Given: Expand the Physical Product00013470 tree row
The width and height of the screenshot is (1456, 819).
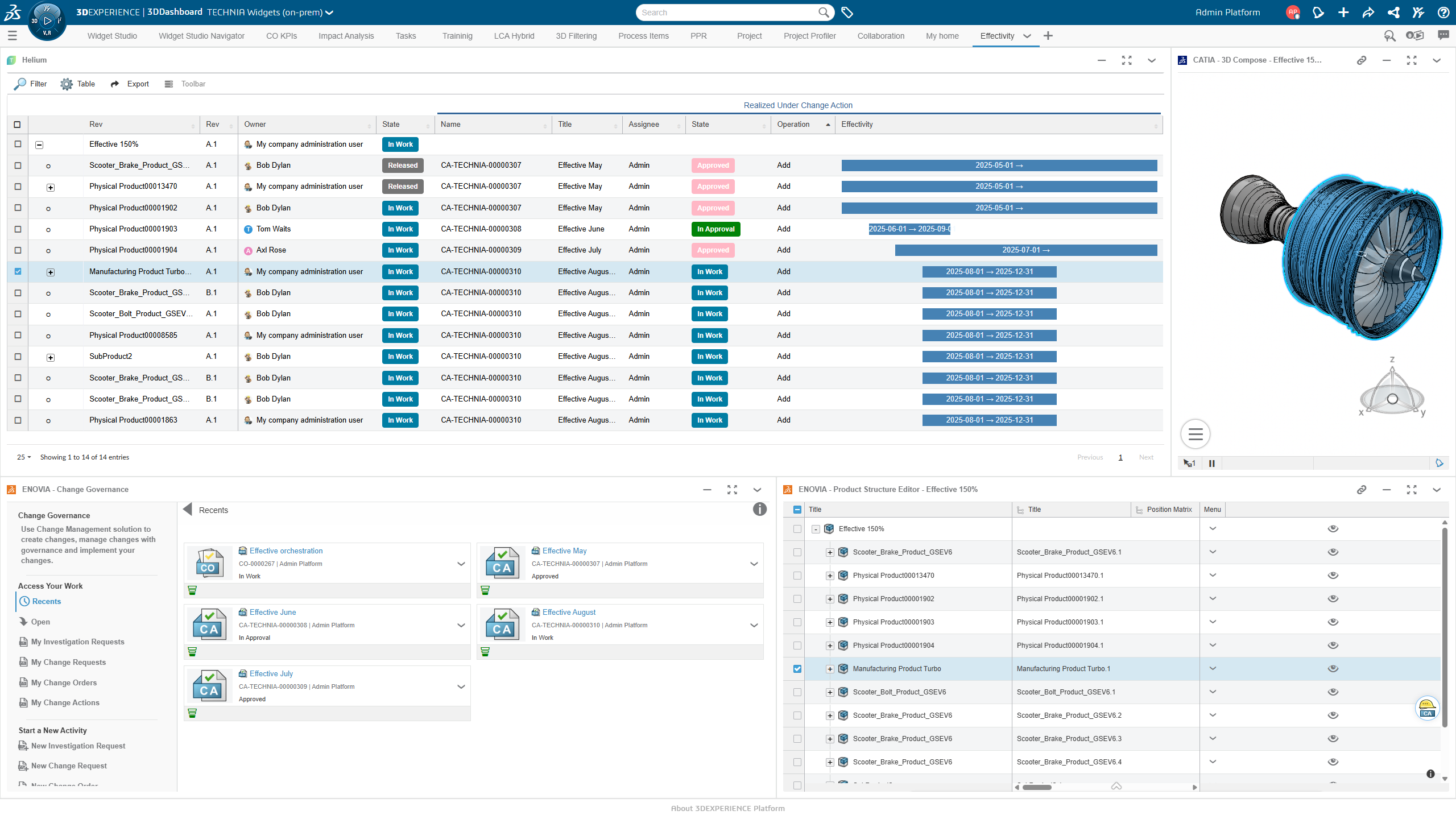Looking at the screenshot, I should pos(830,575).
